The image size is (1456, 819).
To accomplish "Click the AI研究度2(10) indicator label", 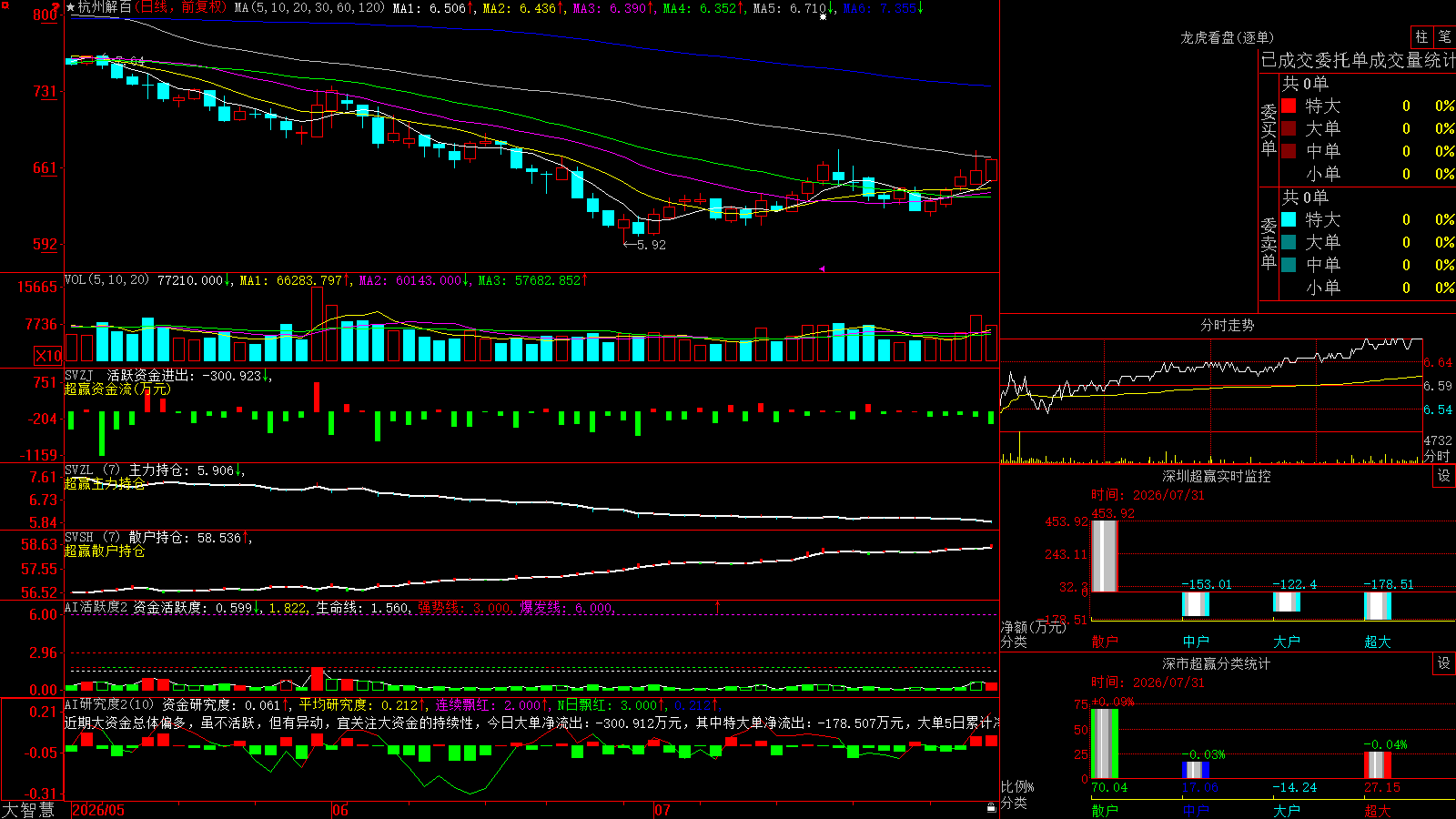I will 109,704.
